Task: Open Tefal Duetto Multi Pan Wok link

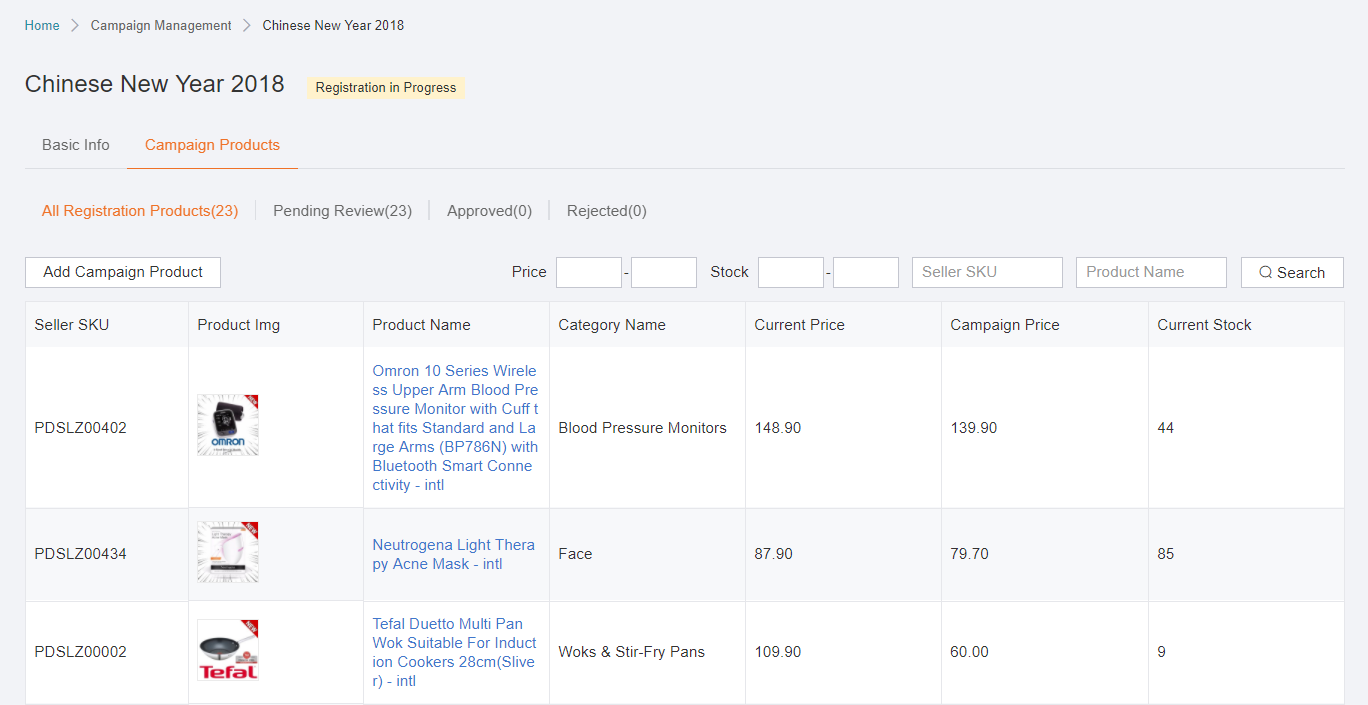Action: 454,652
